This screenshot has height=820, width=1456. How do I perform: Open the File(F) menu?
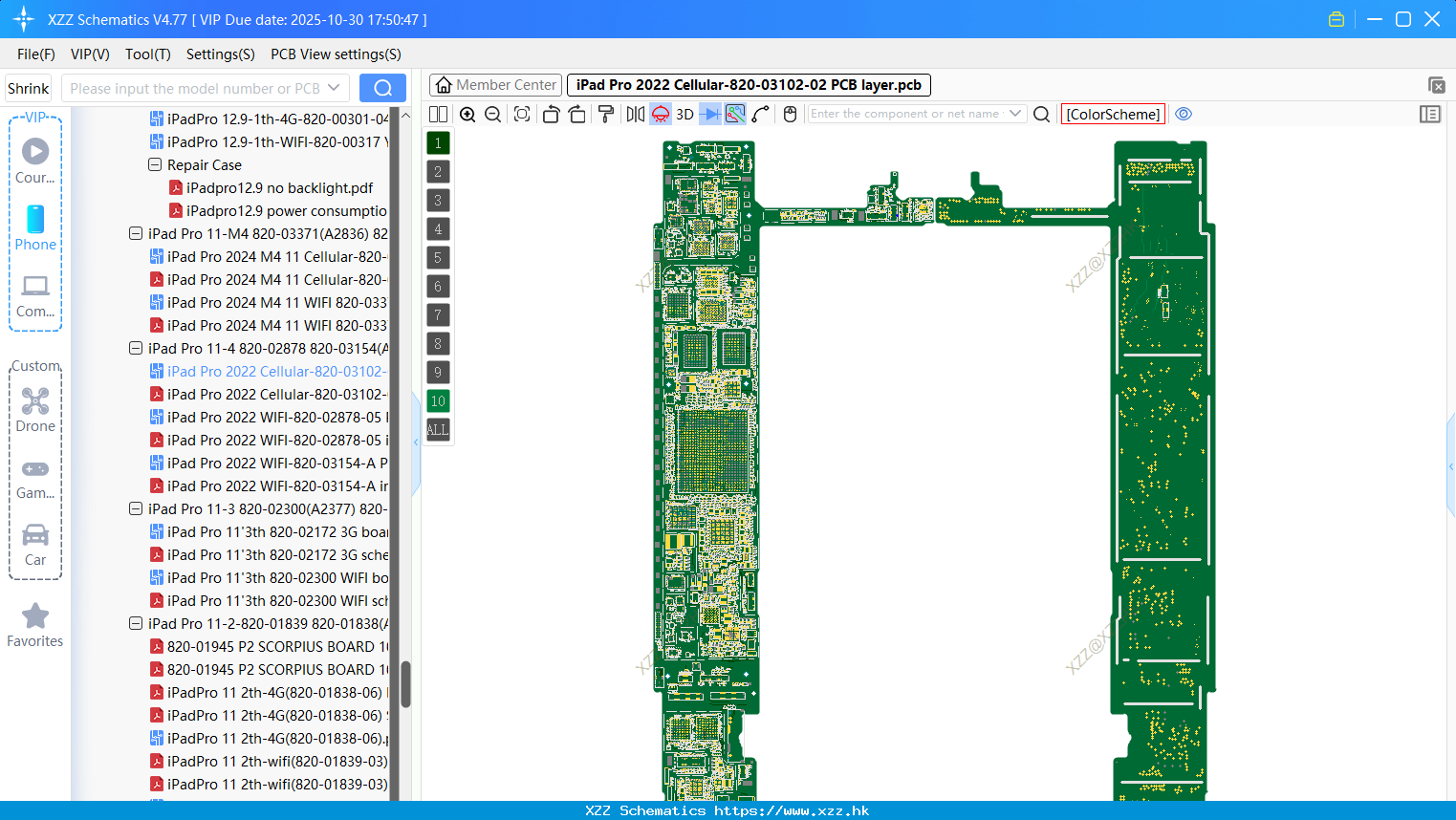click(x=36, y=54)
